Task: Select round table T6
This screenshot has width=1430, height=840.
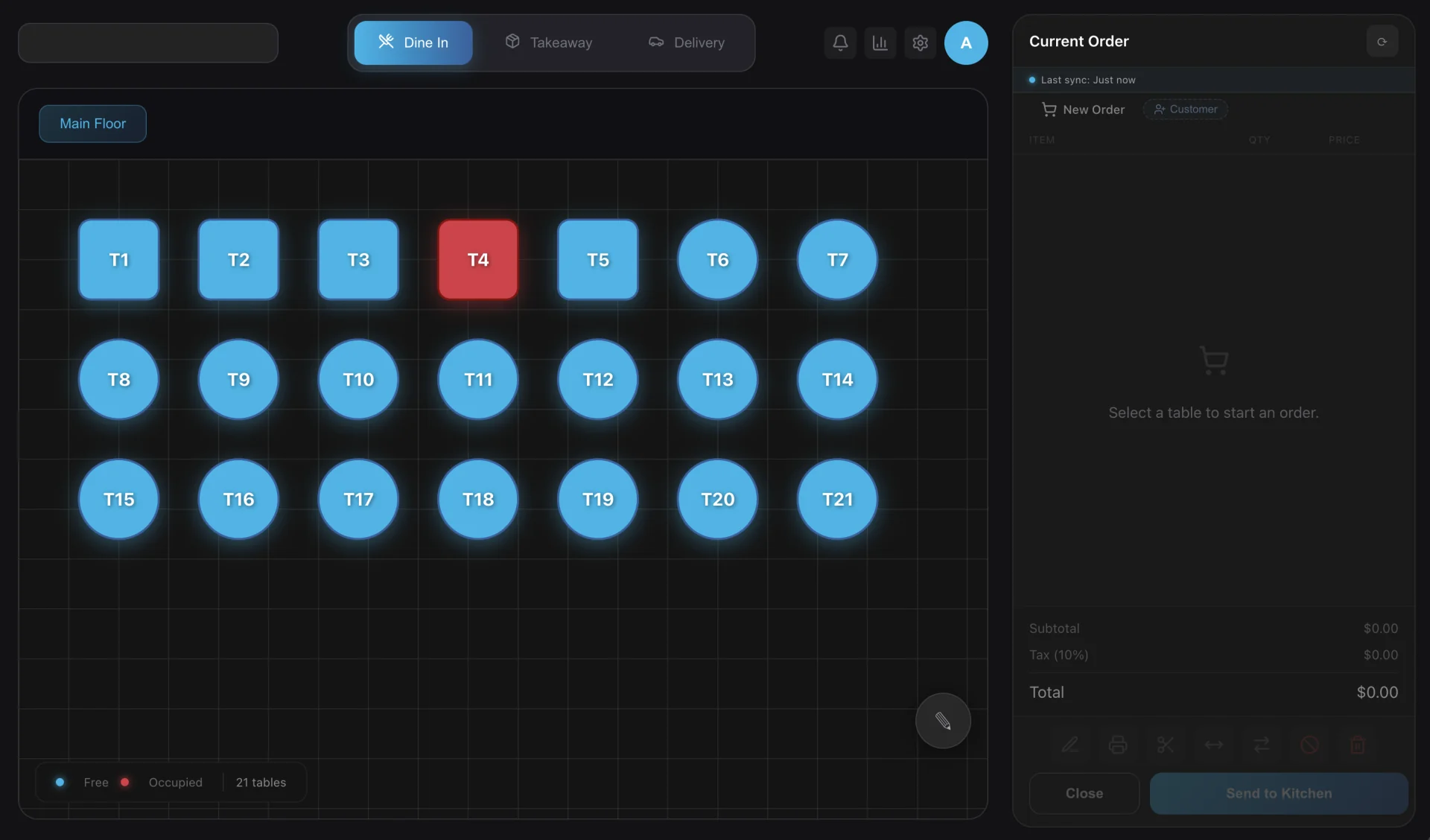Action: pyautogui.click(x=717, y=259)
